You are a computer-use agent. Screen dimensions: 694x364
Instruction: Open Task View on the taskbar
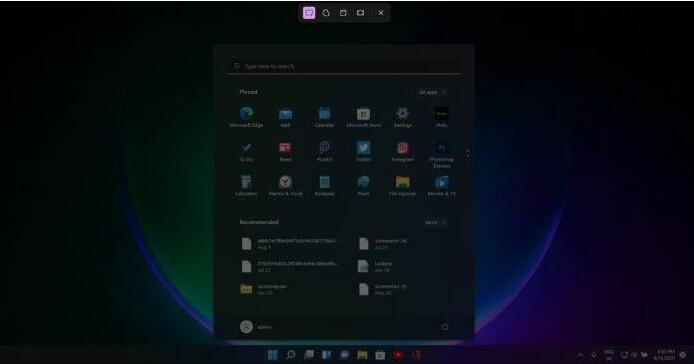pos(309,355)
